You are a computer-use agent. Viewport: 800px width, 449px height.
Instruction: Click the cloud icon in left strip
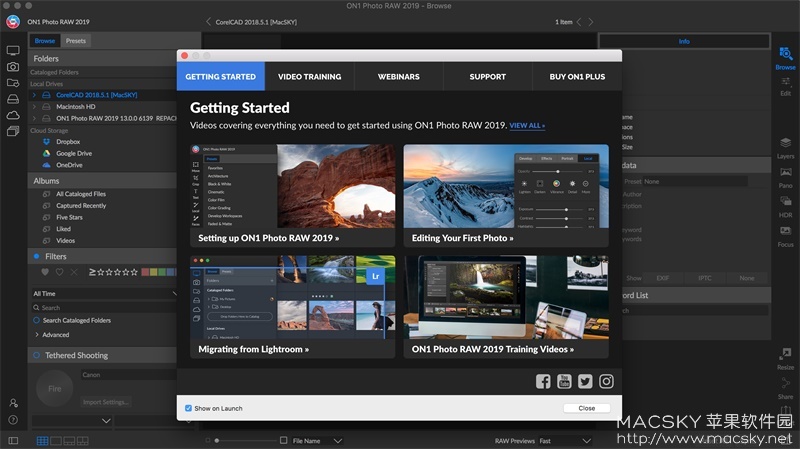point(13,115)
